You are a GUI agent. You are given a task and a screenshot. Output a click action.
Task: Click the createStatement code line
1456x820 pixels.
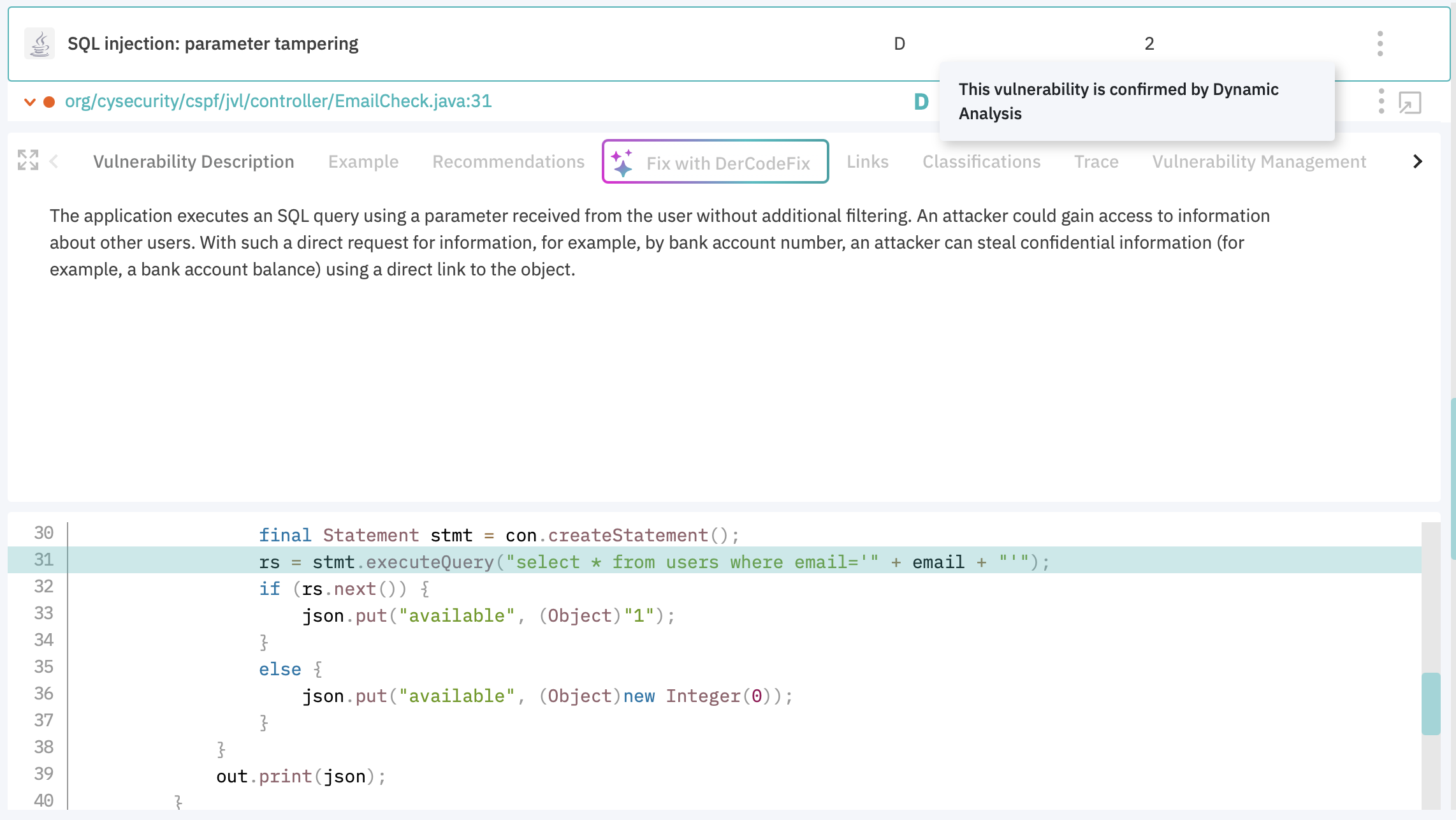tap(499, 536)
